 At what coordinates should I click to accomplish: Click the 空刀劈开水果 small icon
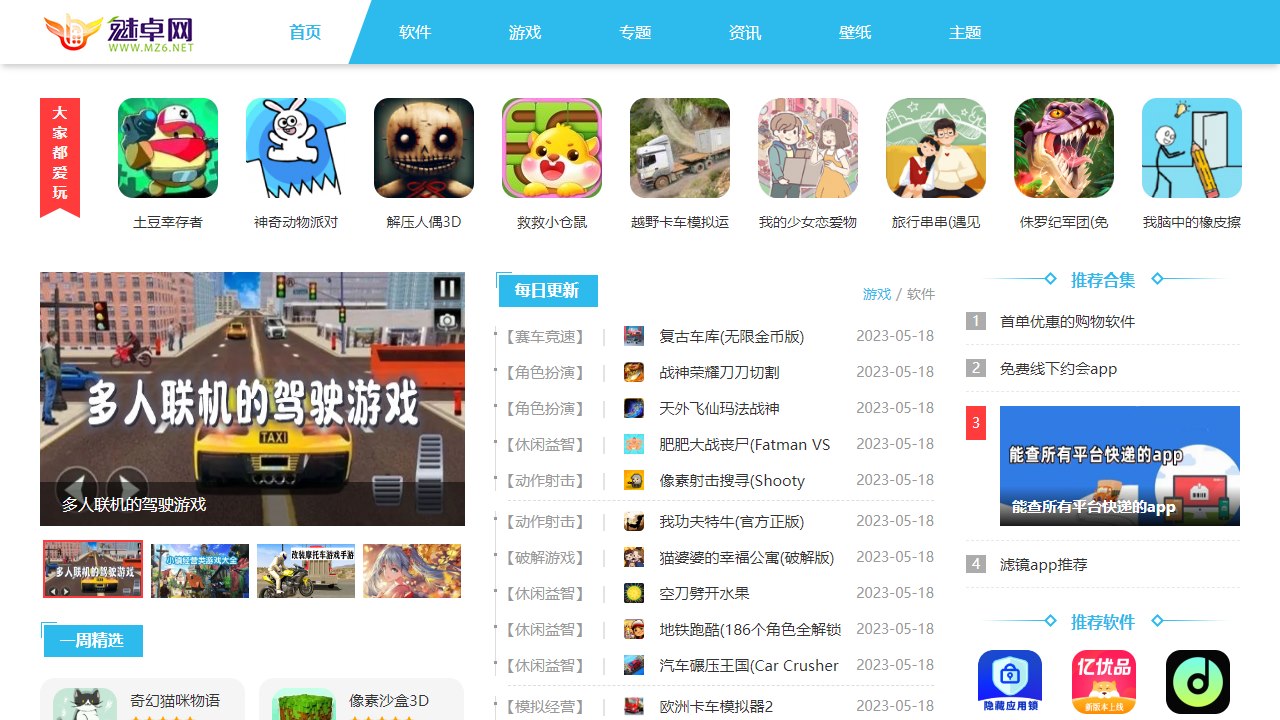pyautogui.click(x=634, y=593)
